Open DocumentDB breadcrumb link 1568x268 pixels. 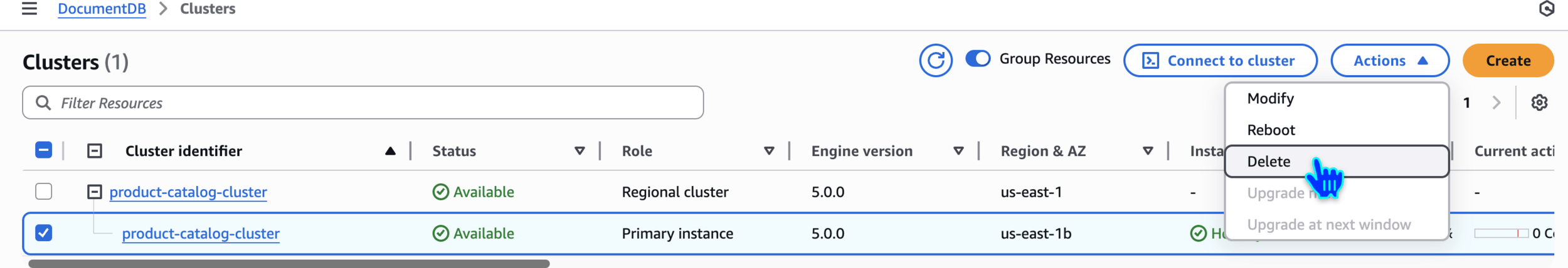(x=102, y=9)
